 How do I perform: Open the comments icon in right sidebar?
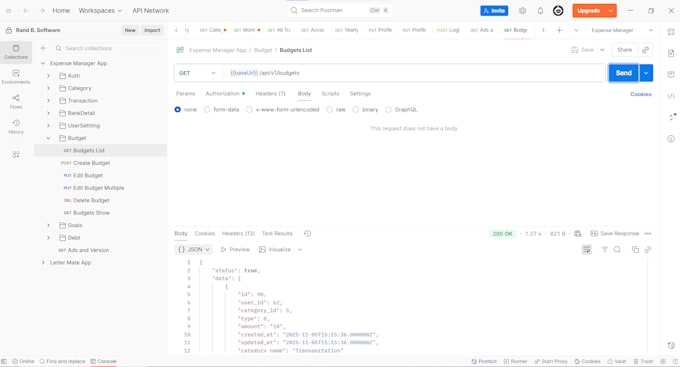pyautogui.click(x=671, y=75)
